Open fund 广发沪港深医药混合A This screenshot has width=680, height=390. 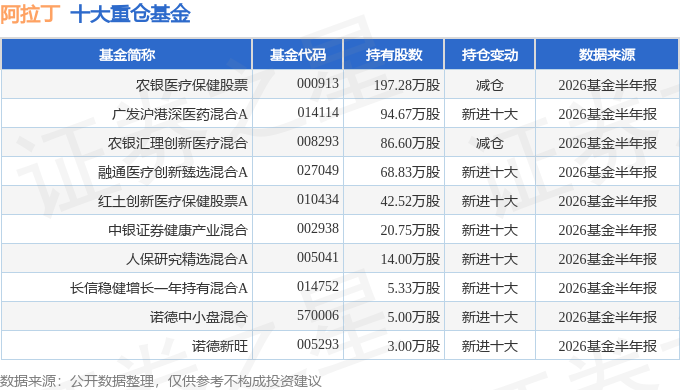tap(180, 114)
